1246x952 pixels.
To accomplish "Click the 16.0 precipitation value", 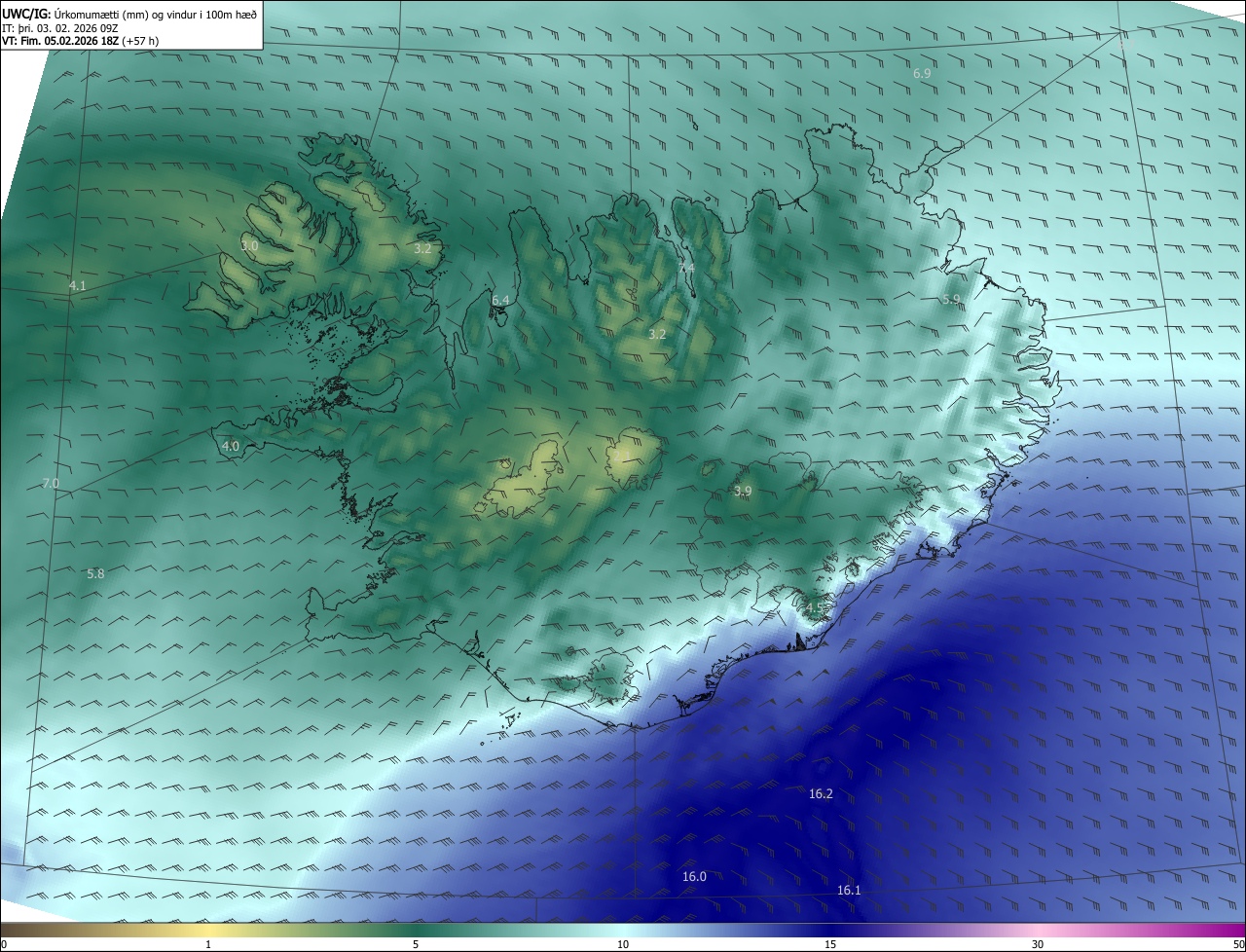I will point(694,877).
